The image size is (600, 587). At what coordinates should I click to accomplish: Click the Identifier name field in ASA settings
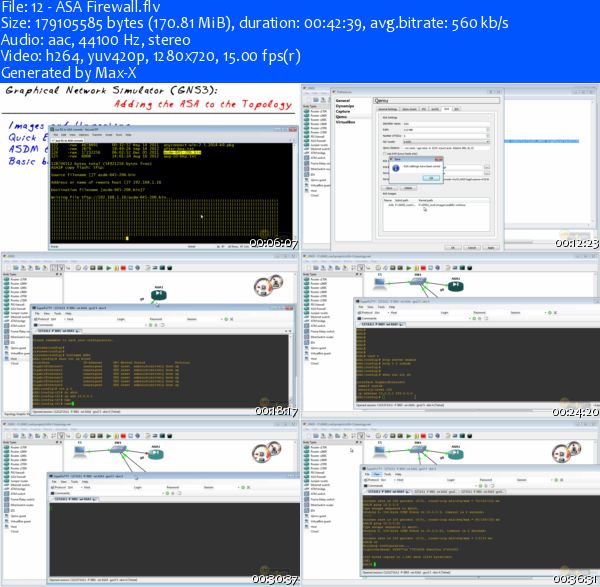tap(446, 124)
